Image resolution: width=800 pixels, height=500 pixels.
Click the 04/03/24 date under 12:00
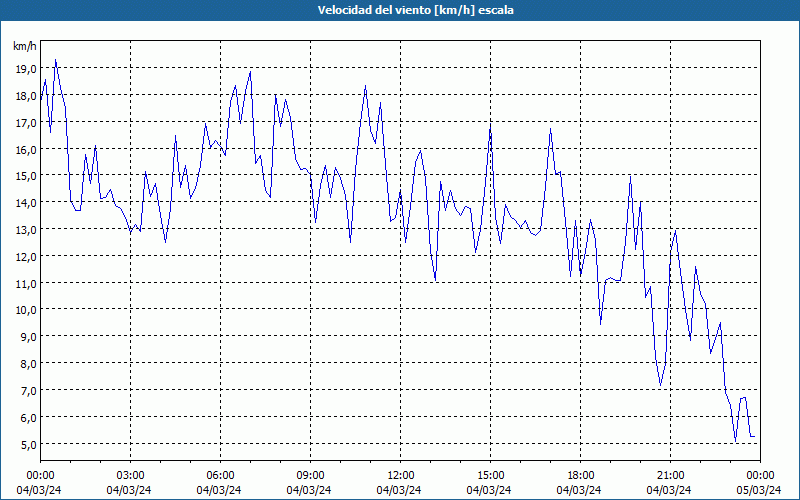coord(399,490)
